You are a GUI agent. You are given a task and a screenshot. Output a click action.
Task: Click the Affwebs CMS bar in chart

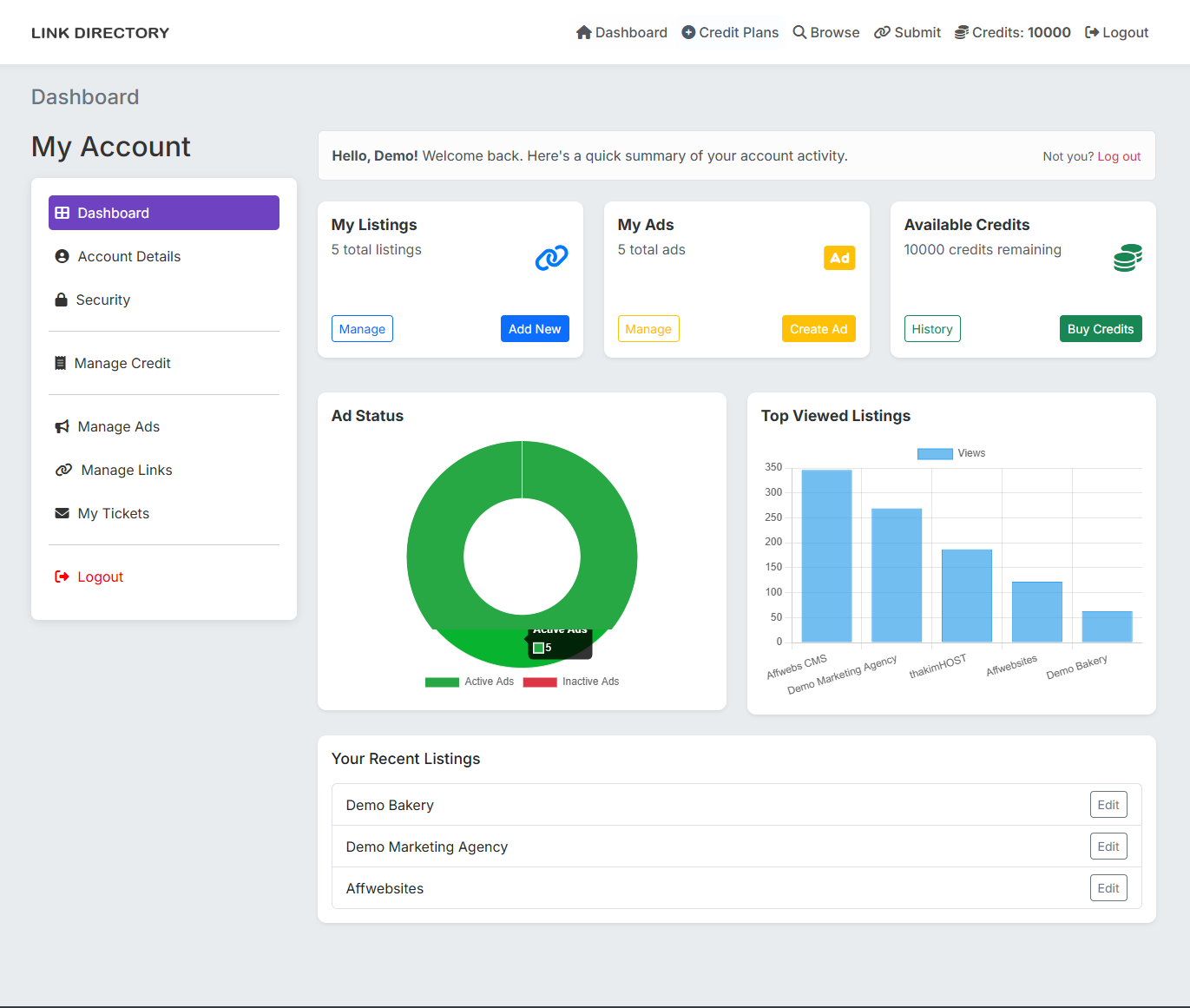coord(826,556)
